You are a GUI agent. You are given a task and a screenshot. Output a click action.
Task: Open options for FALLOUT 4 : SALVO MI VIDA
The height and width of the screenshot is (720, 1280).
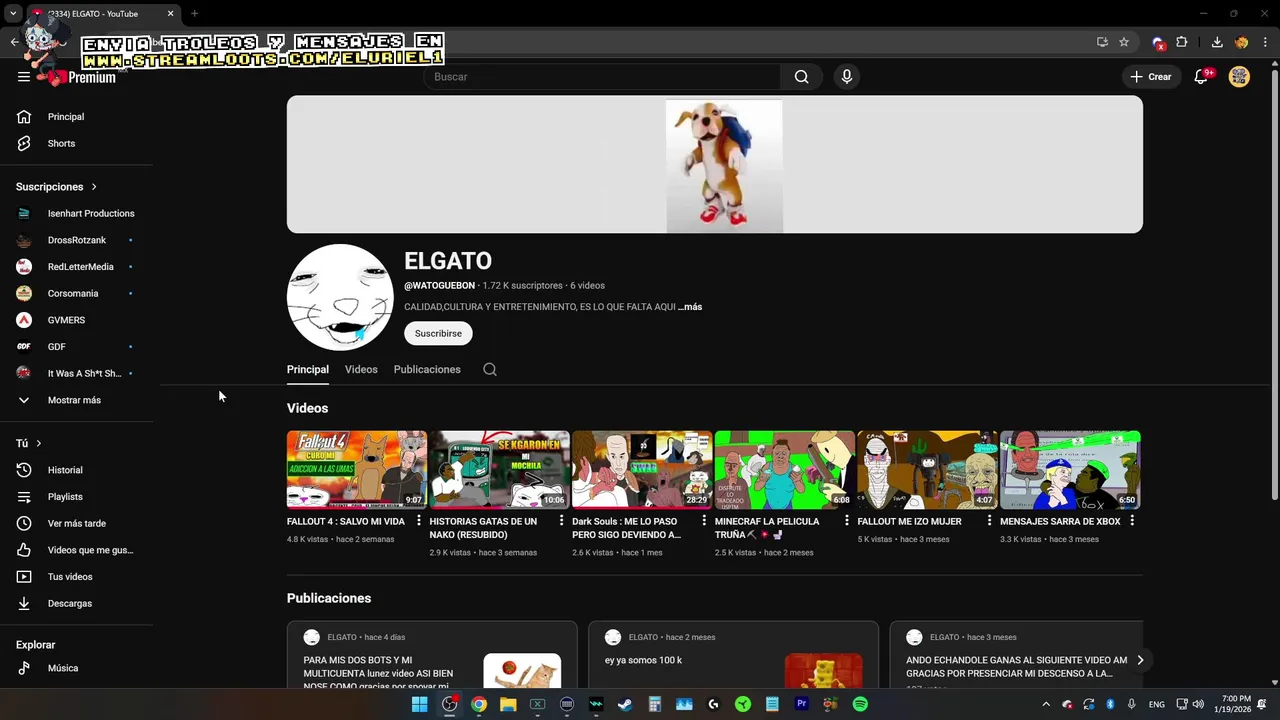[x=418, y=521]
